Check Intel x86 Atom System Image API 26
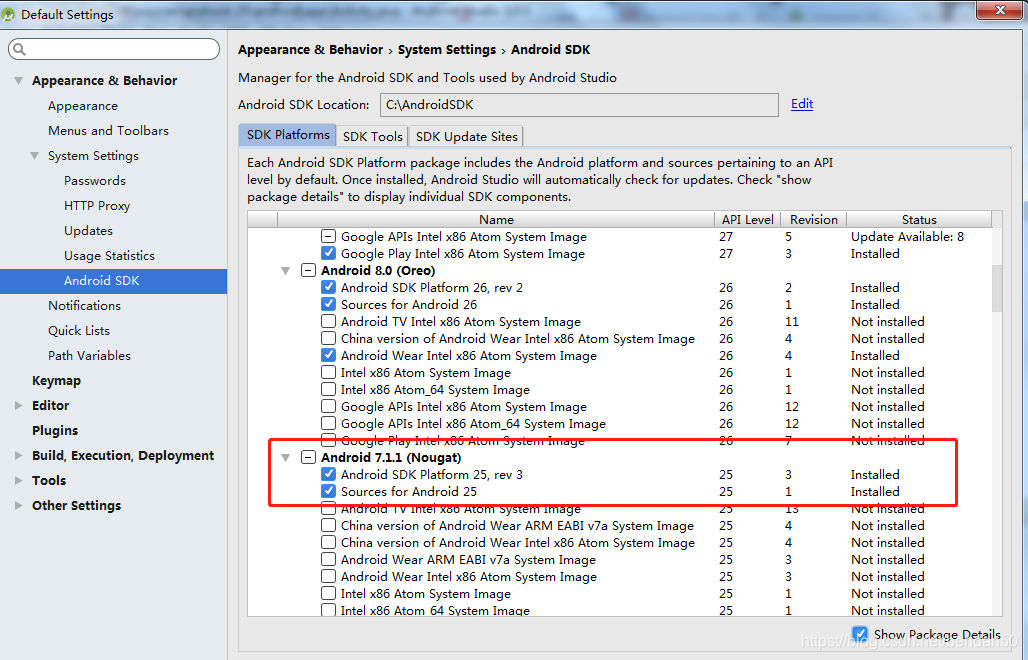The height and width of the screenshot is (660, 1028). [x=328, y=373]
